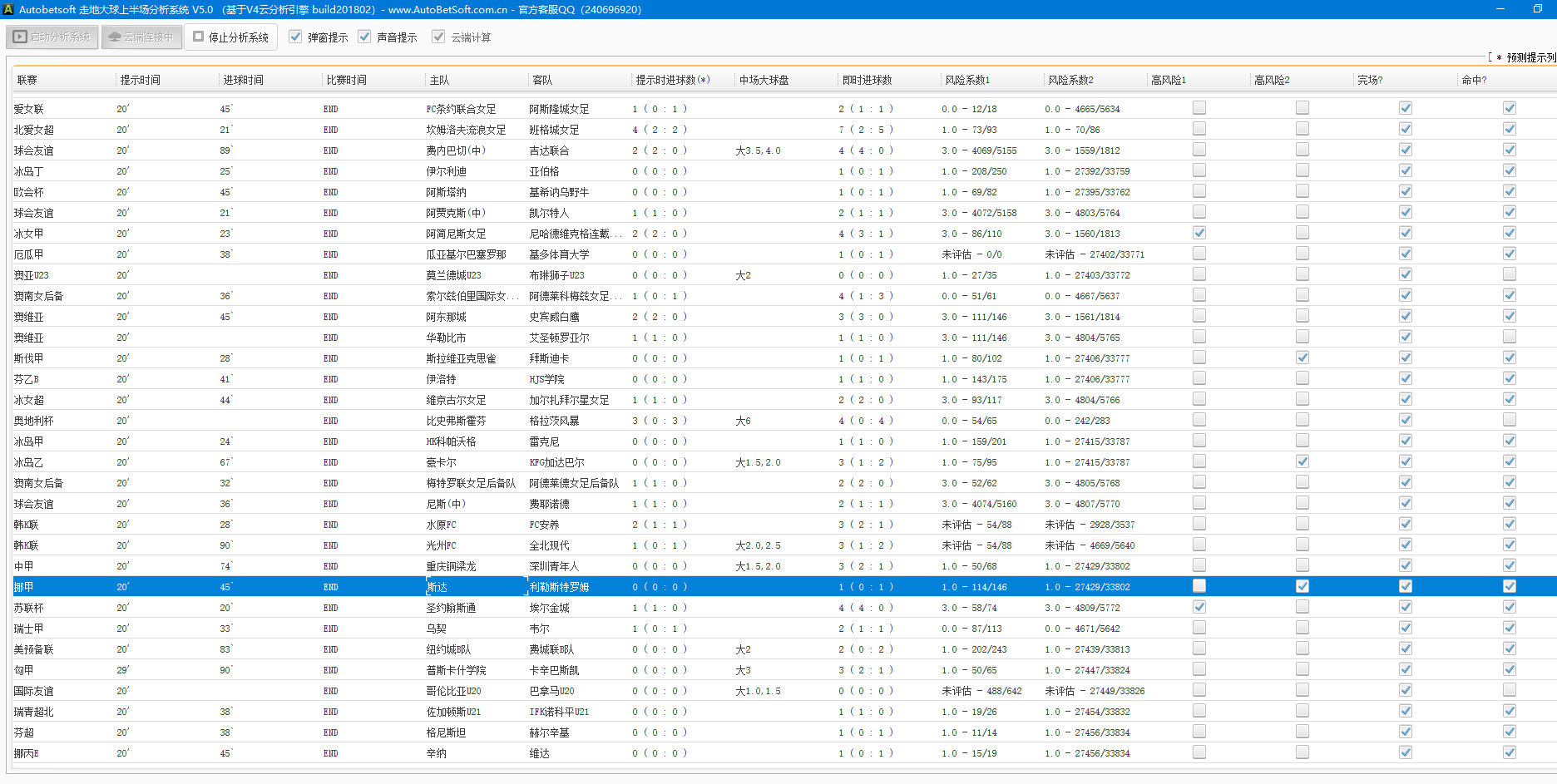
Task: Restore down the application window
Action: click(1537, 9)
